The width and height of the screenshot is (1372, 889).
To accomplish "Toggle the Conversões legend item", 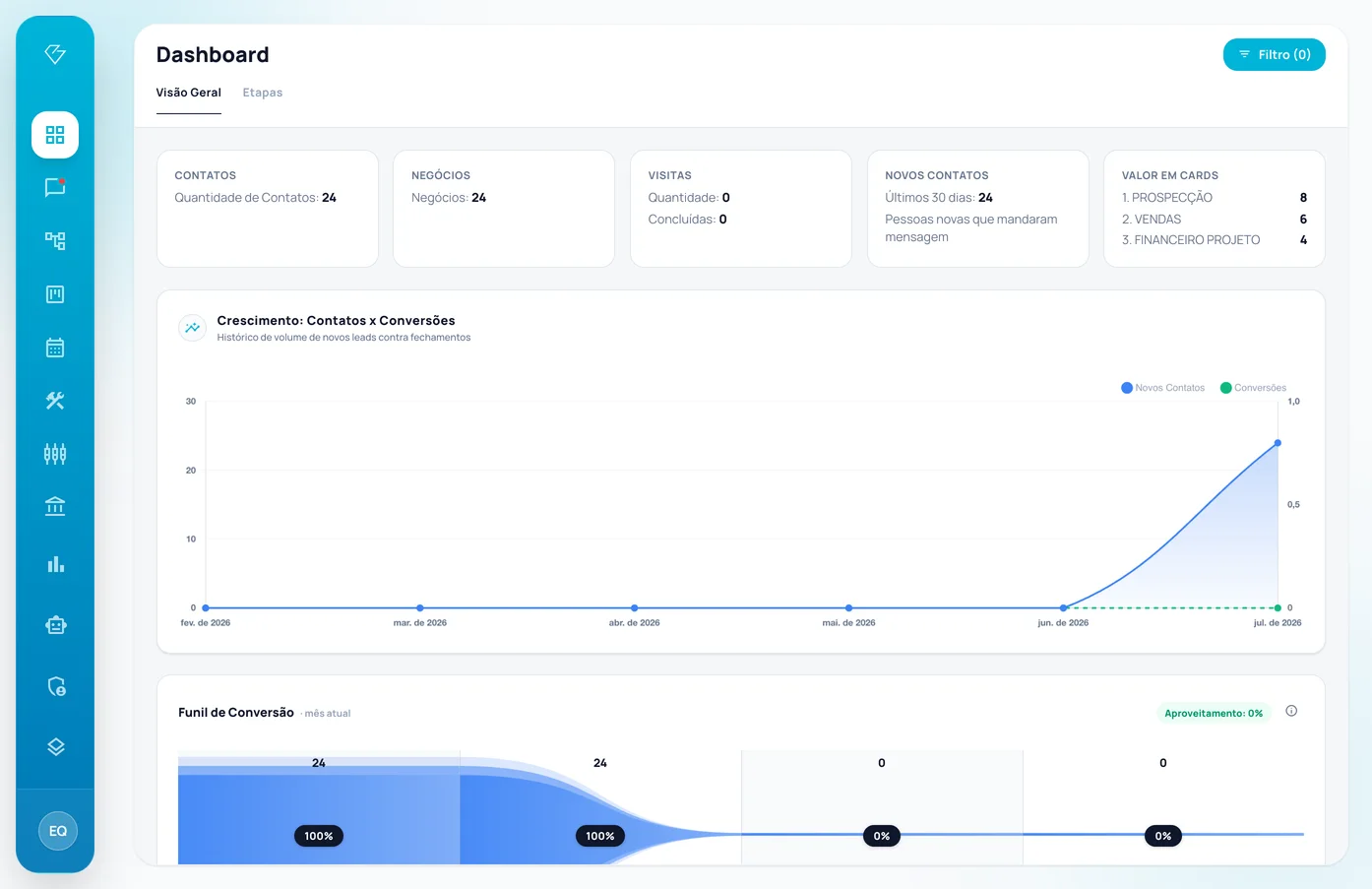I will (1253, 388).
